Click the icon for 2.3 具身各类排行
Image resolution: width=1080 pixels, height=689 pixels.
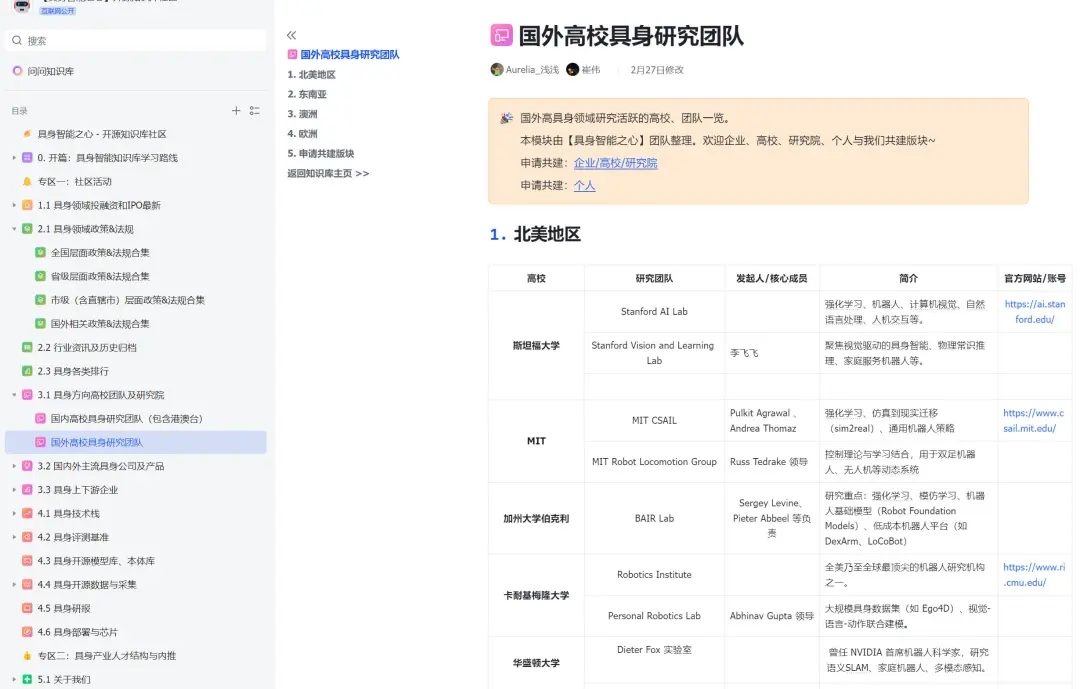point(27,371)
